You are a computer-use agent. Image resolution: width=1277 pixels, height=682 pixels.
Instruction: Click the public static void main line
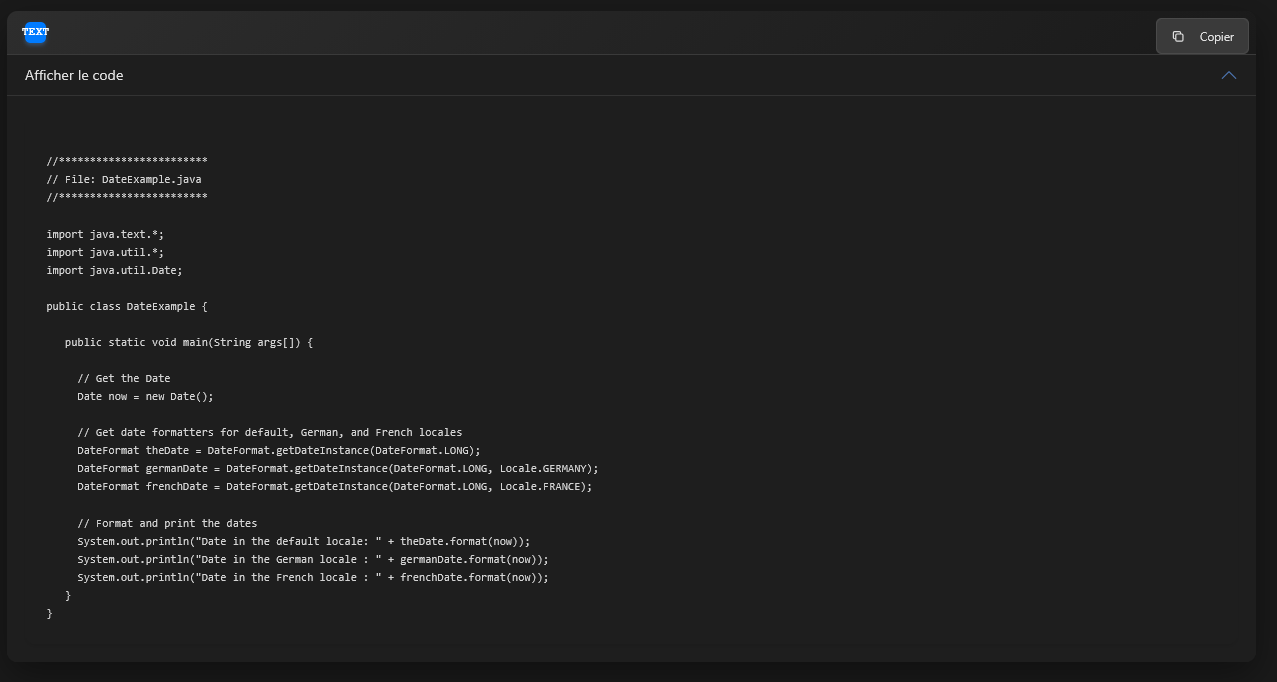coord(189,342)
